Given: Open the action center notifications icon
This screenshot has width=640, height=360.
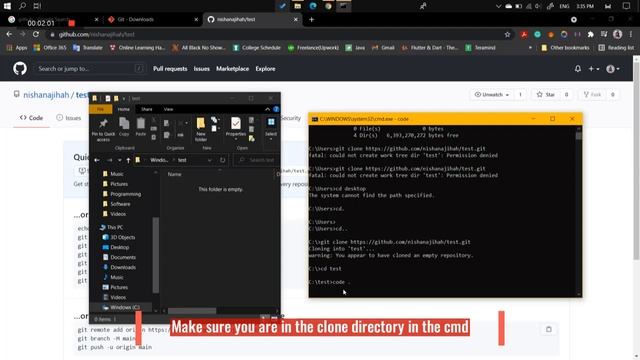Looking at the screenshot, I should [x=626, y=6].
